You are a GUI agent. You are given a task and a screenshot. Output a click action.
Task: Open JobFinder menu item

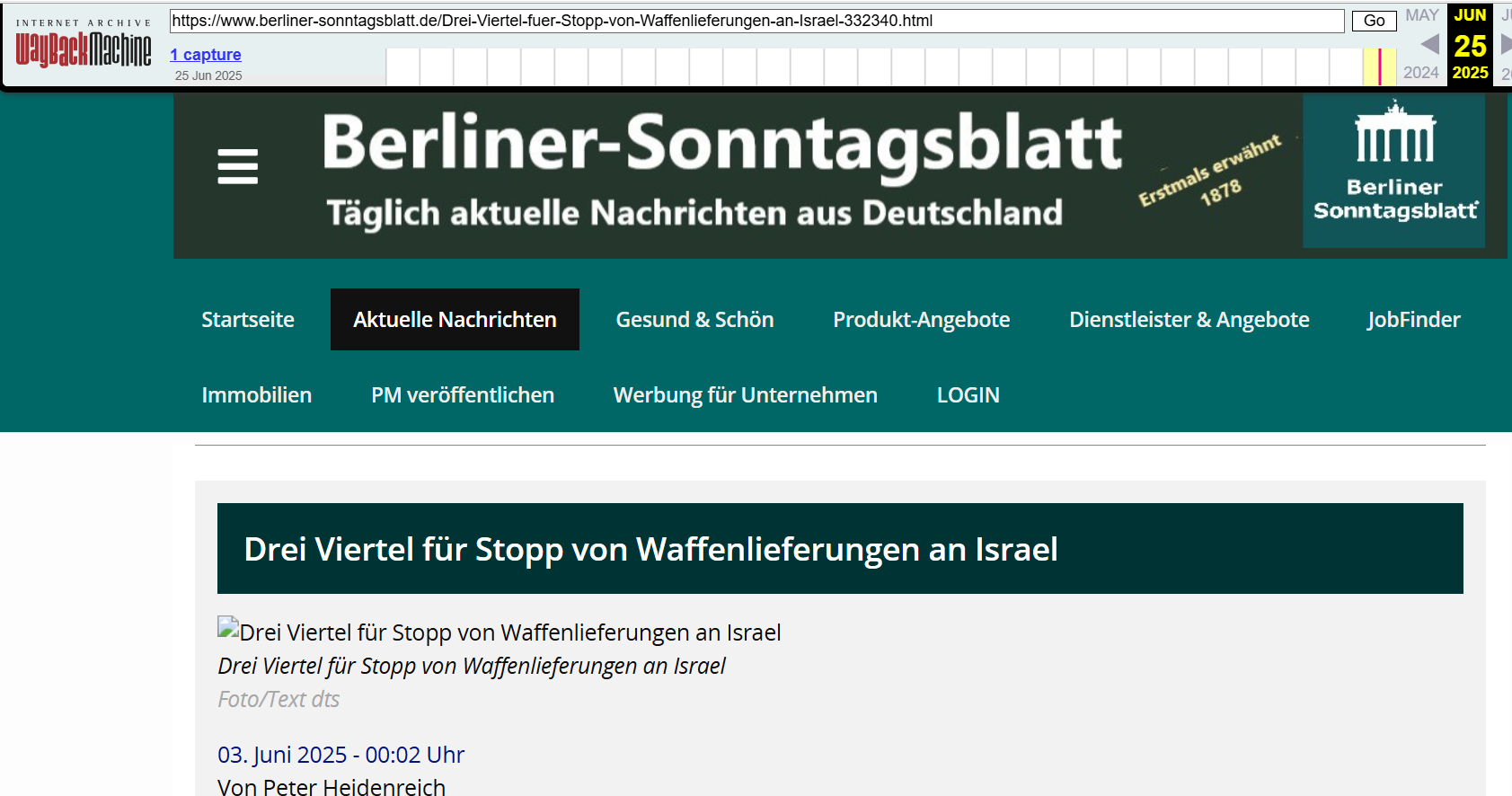click(x=1413, y=320)
